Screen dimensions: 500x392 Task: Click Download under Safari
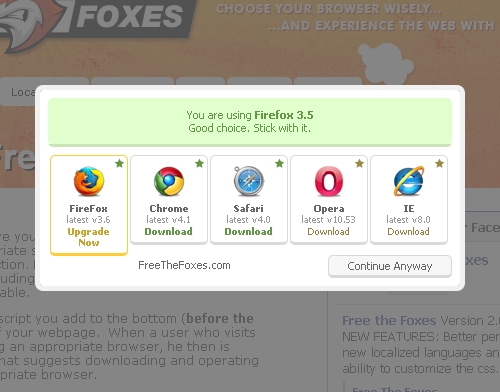pos(249,231)
